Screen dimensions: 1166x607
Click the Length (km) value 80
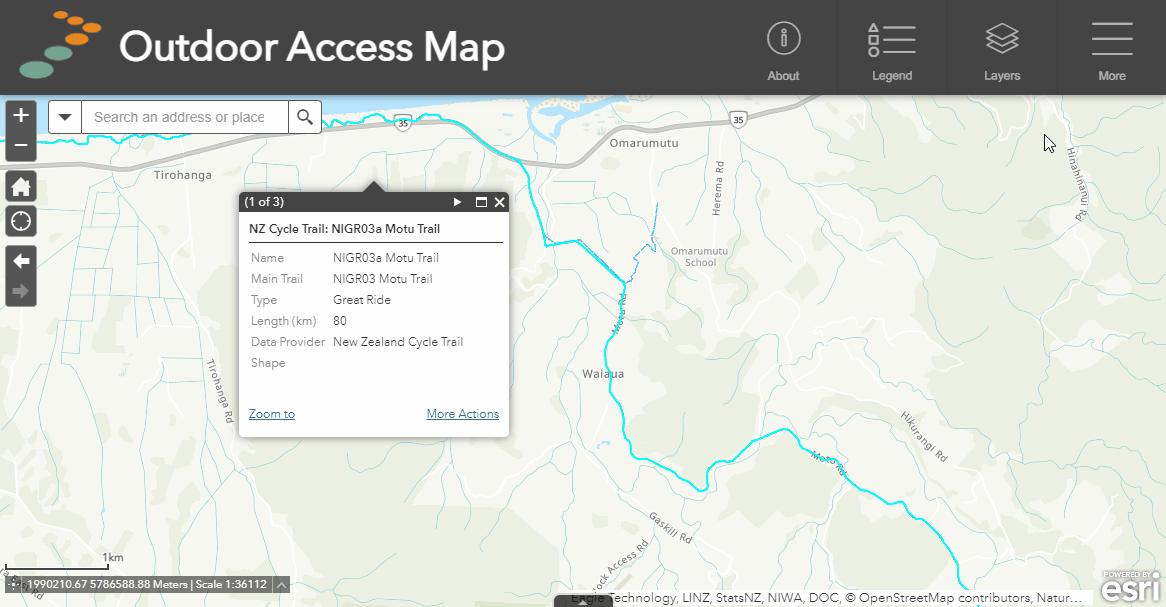click(x=340, y=321)
